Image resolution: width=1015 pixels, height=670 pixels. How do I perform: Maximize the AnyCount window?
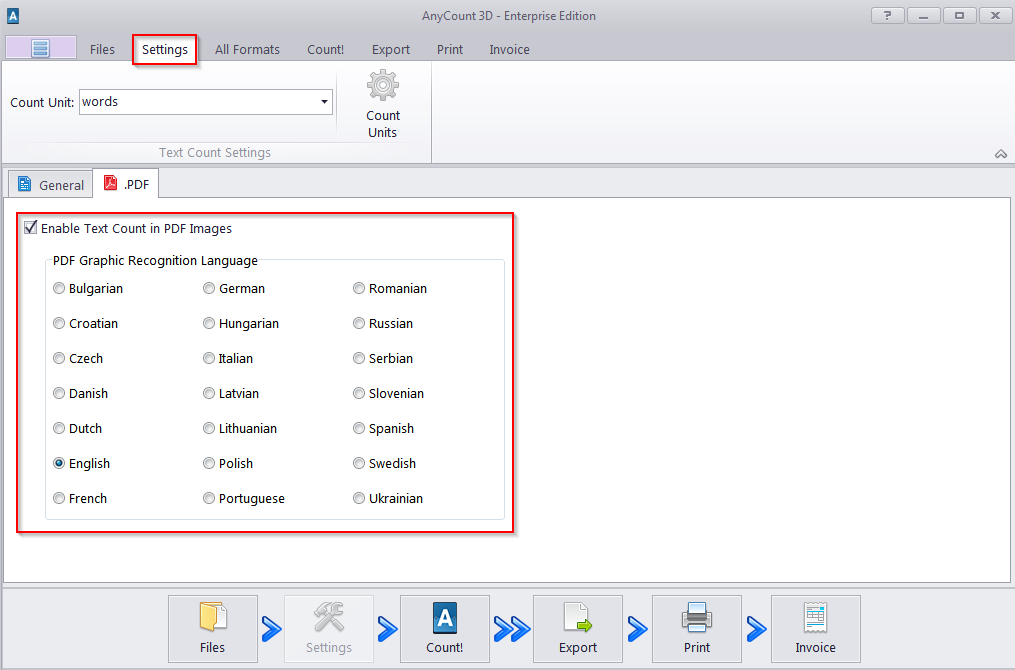(959, 16)
